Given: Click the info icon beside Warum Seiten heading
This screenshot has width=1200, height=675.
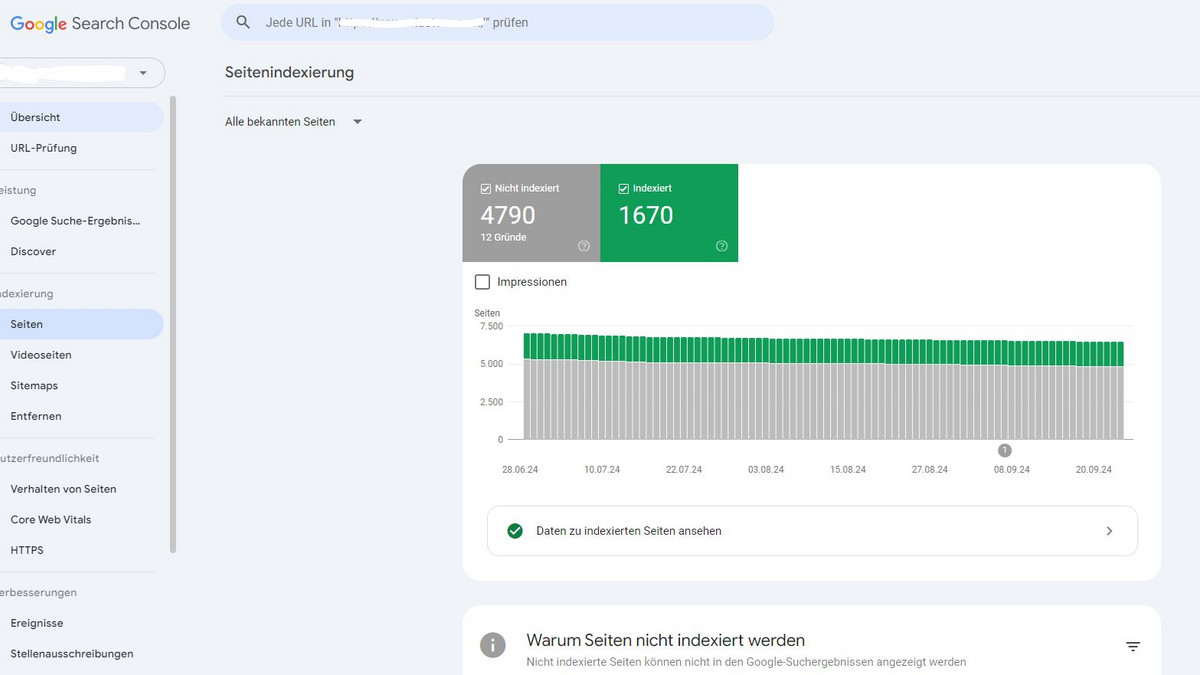Looking at the screenshot, I should pos(492,645).
